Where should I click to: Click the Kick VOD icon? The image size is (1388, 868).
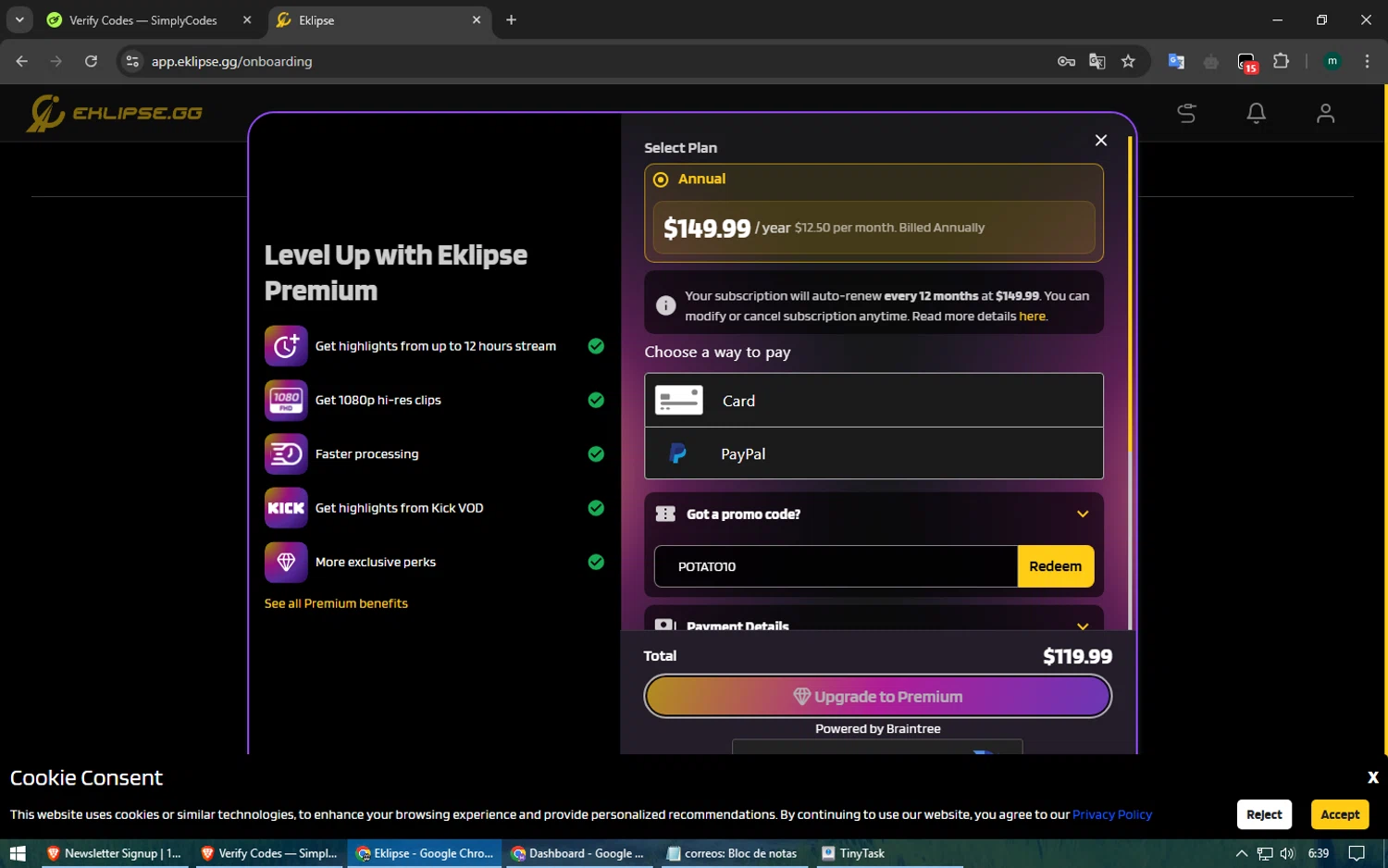286,508
